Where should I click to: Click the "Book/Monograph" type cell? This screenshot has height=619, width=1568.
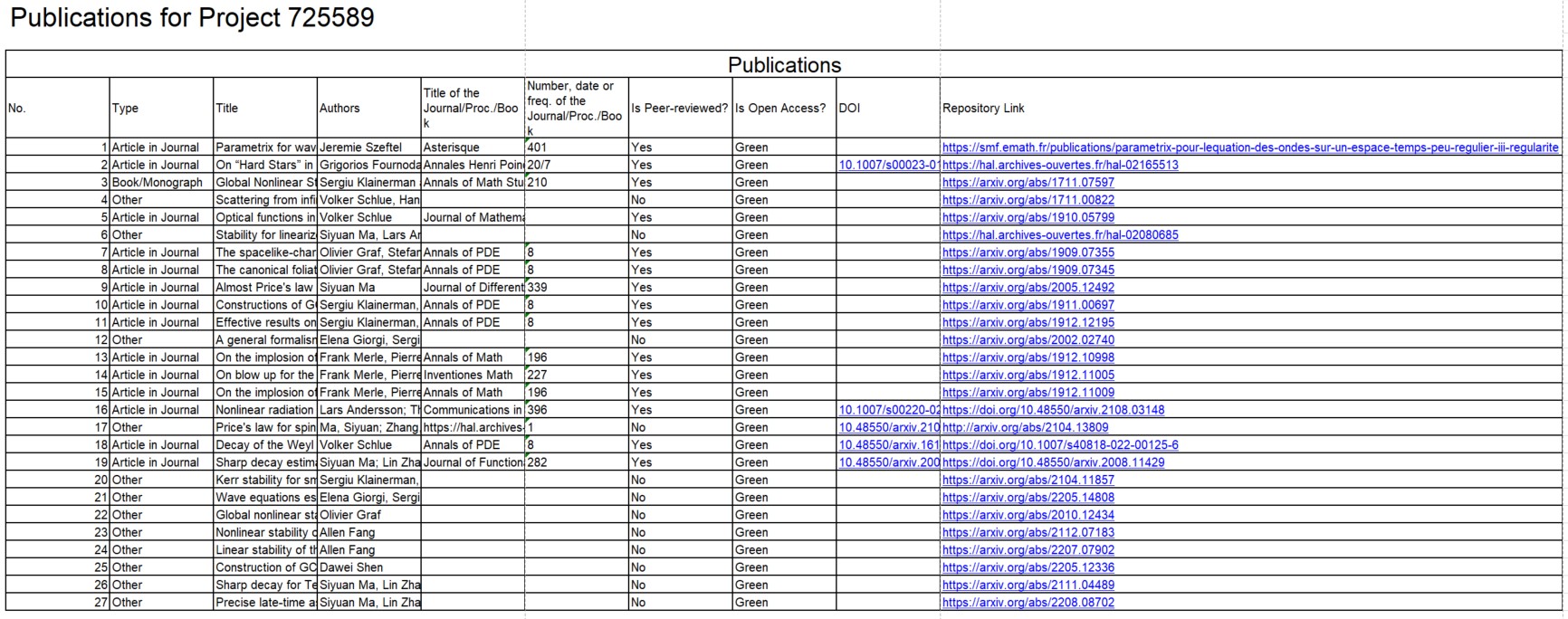[x=158, y=183]
